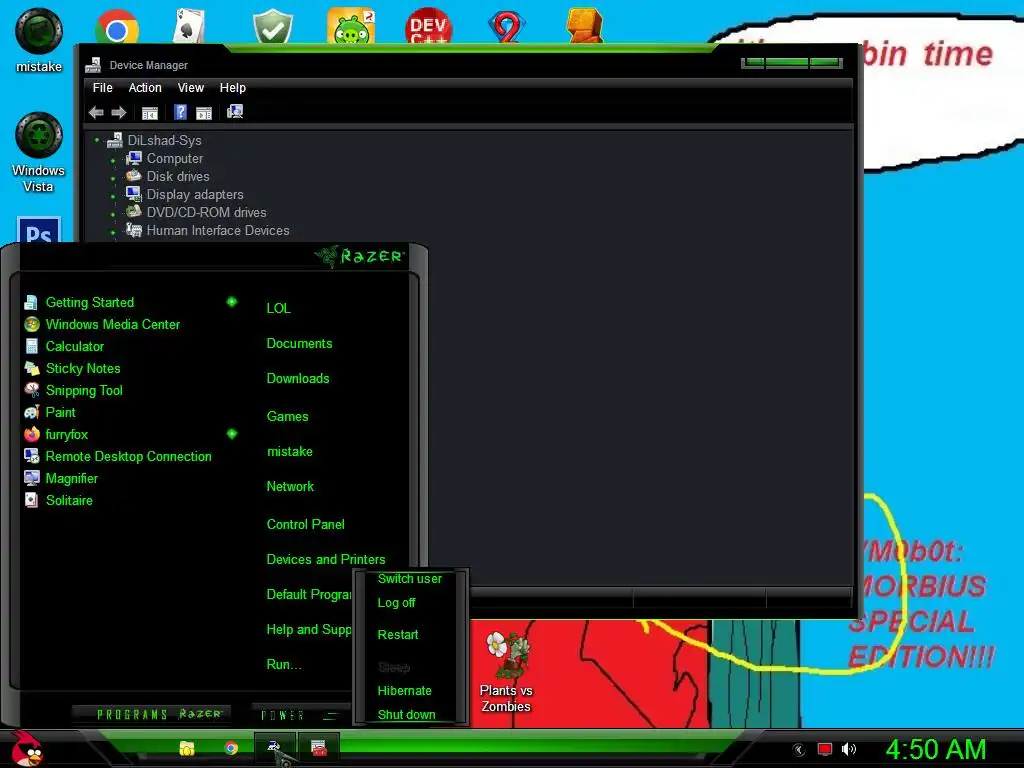The image size is (1024, 768).
Task: Click the volume speaker tray icon
Action: pos(848,749)
